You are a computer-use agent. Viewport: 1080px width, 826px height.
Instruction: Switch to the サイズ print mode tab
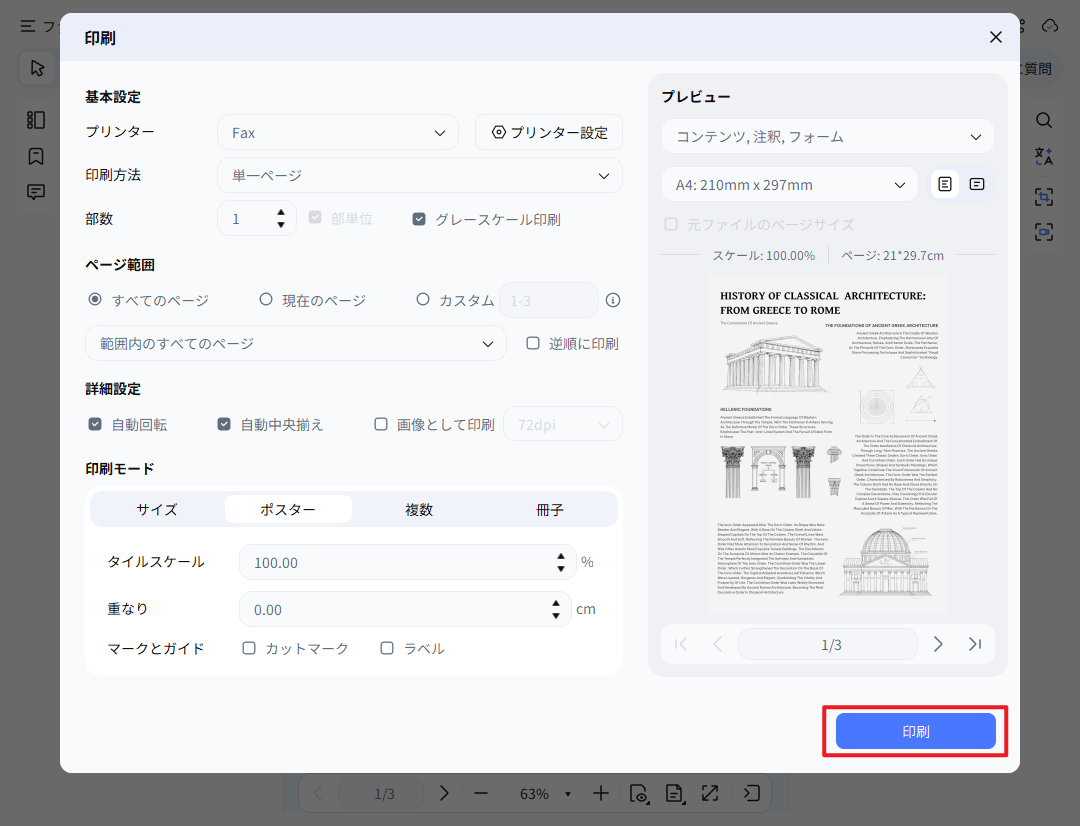coord(156,509)
